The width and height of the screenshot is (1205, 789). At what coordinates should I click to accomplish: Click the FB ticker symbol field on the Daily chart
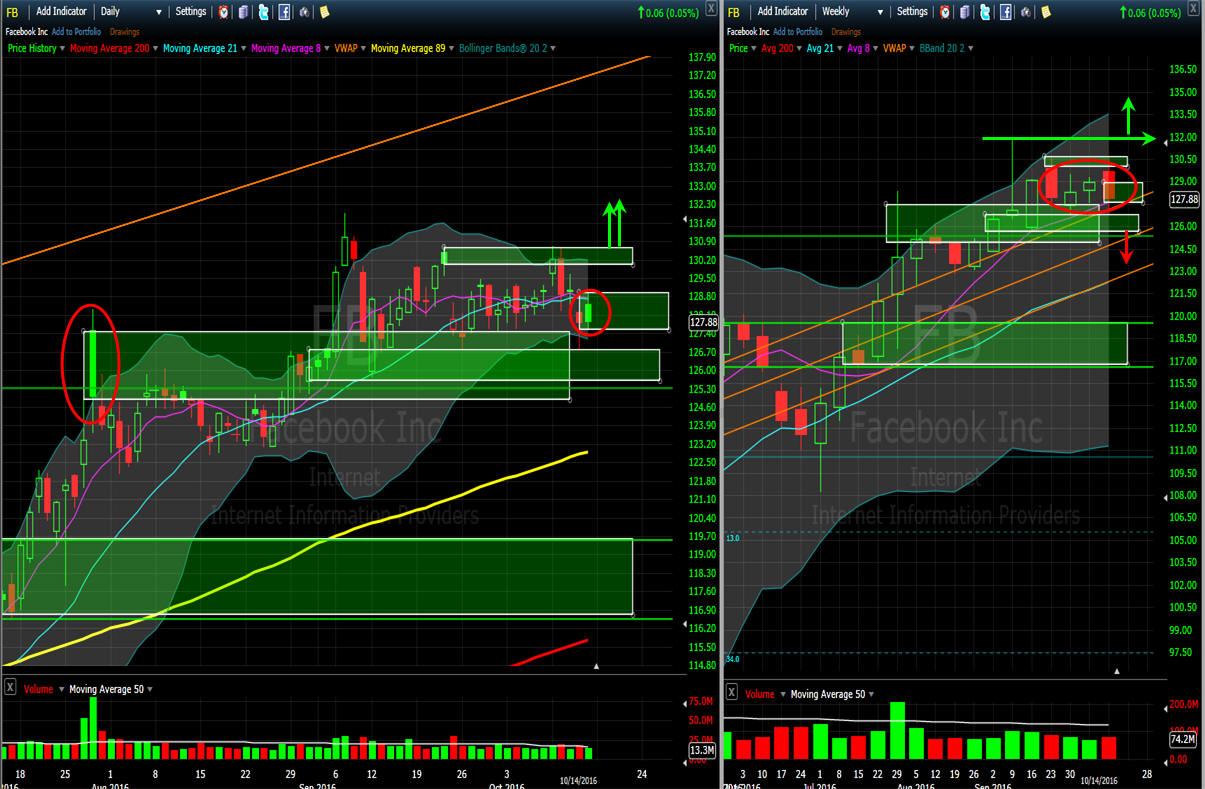13,12
